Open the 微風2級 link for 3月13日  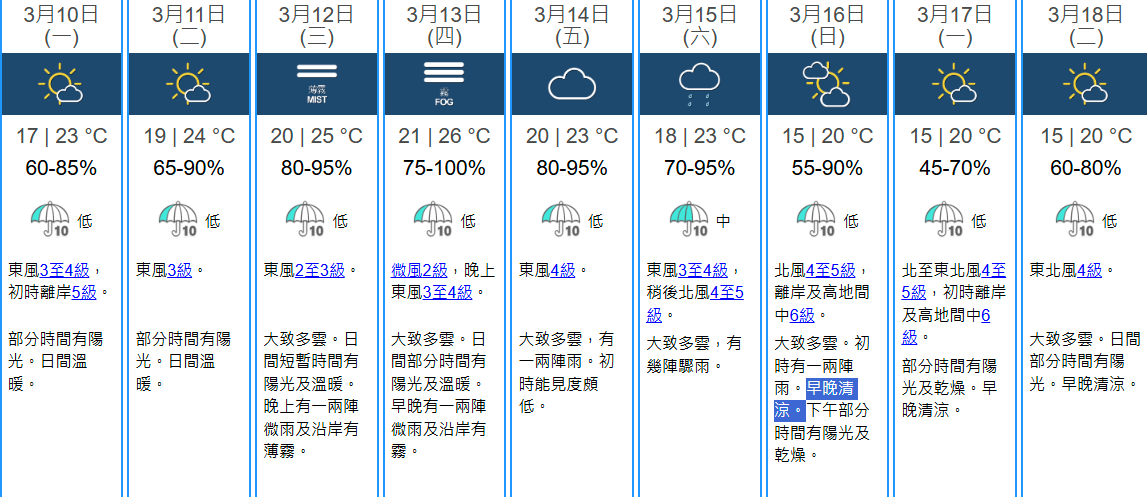coord(419,270)
